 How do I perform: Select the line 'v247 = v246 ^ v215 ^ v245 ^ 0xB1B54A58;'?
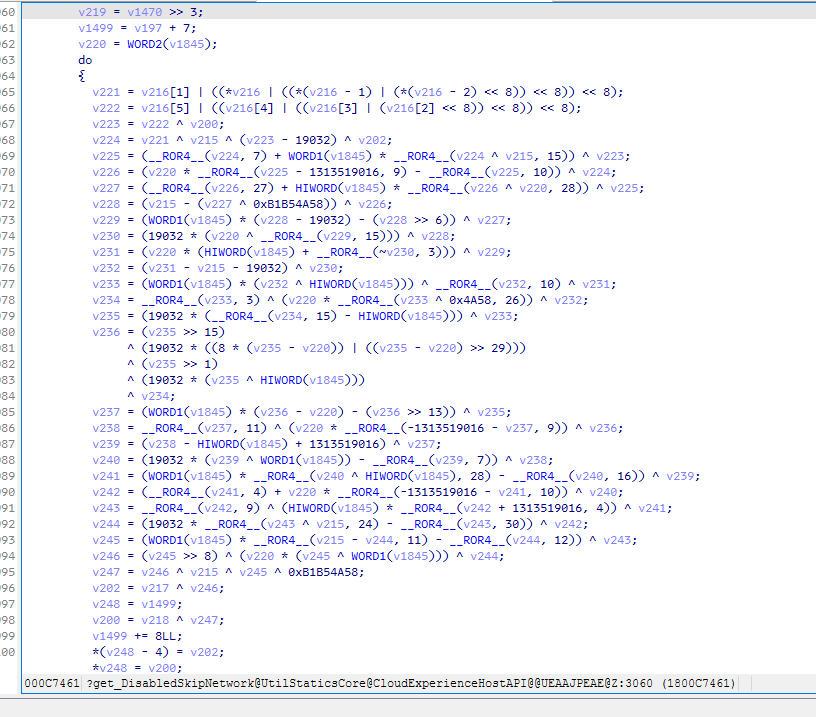tap(228, 572)
